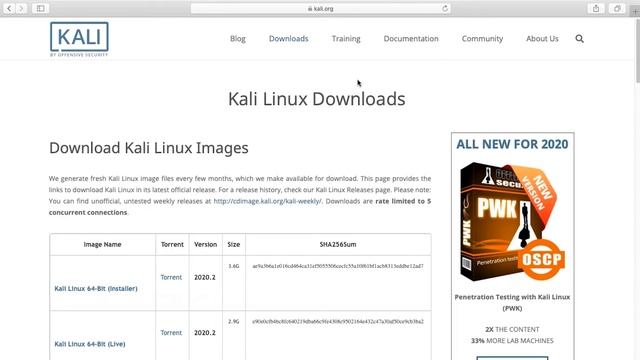Open the Training menu item
This screenshot has width=640, height=360.
346,39
